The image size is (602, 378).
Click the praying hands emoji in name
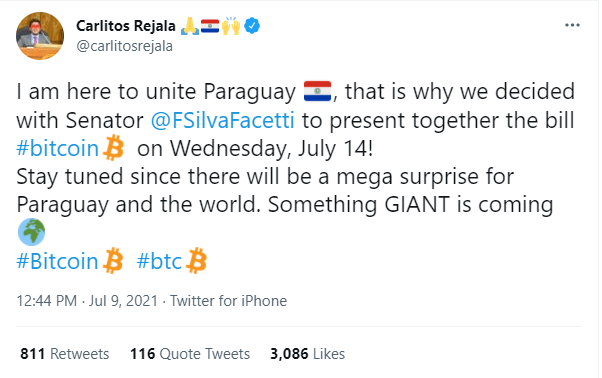pos(190,26)
